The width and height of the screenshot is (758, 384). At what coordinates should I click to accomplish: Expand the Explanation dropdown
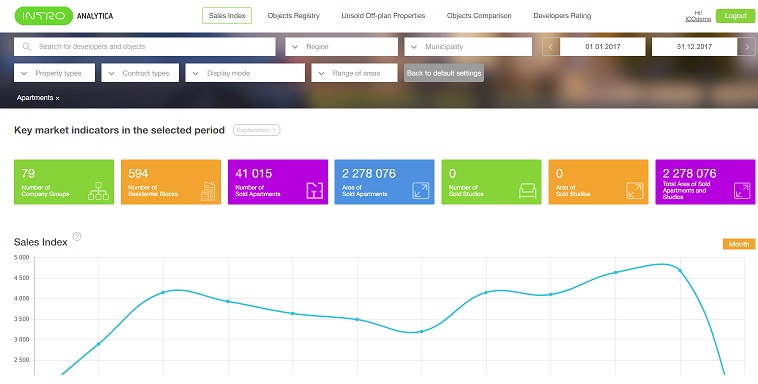(x=256, y=130)
